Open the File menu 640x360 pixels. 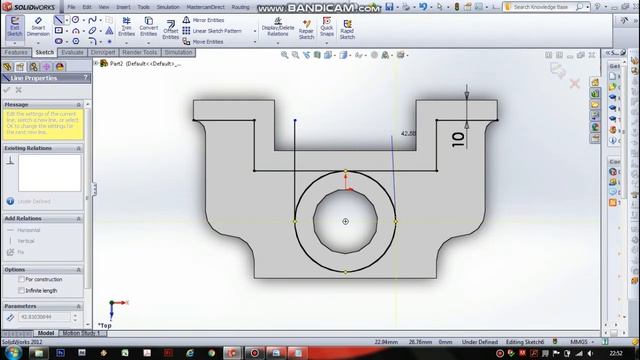(x=71, y=7)
